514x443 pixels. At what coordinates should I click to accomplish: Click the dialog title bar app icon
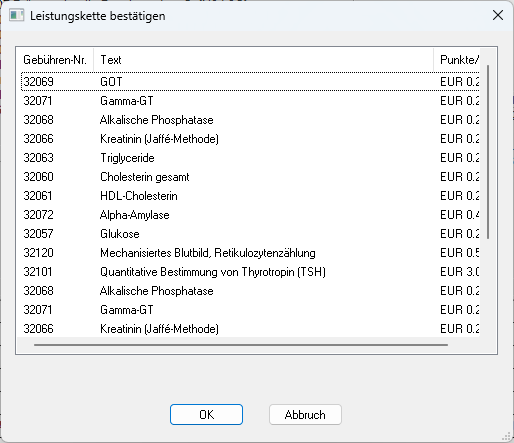(16, 15)
